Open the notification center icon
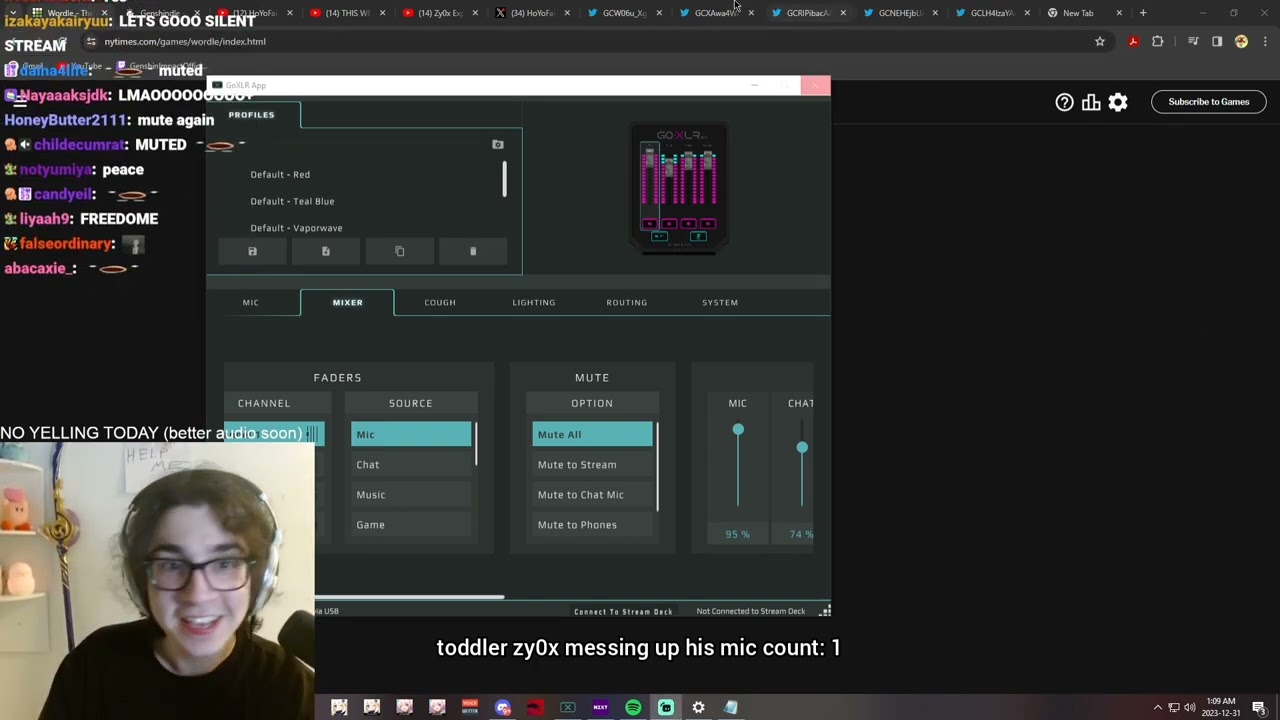The image size is (1280, 720). (1259, 708)
